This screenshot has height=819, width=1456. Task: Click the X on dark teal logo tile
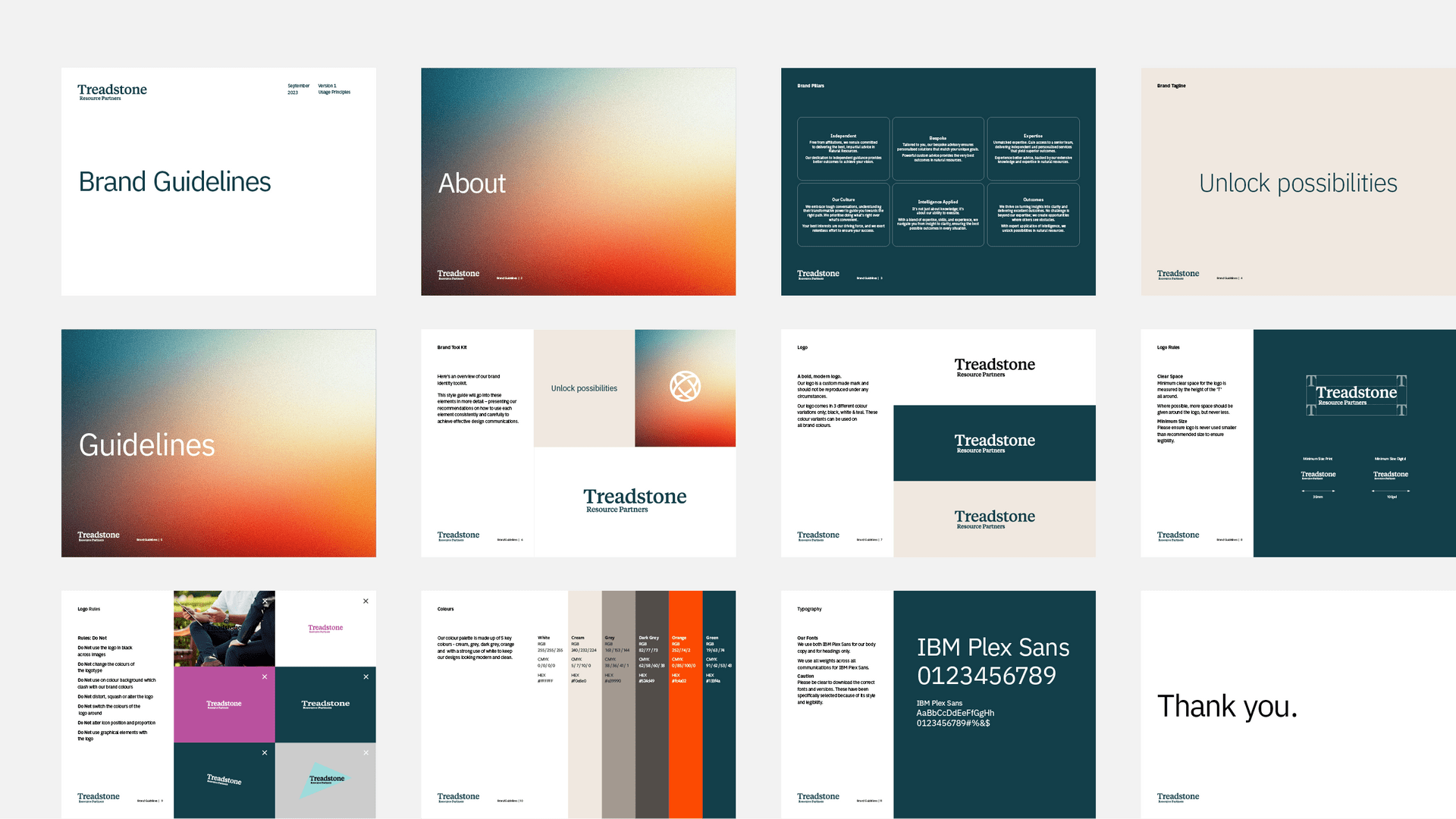(366, 676)
